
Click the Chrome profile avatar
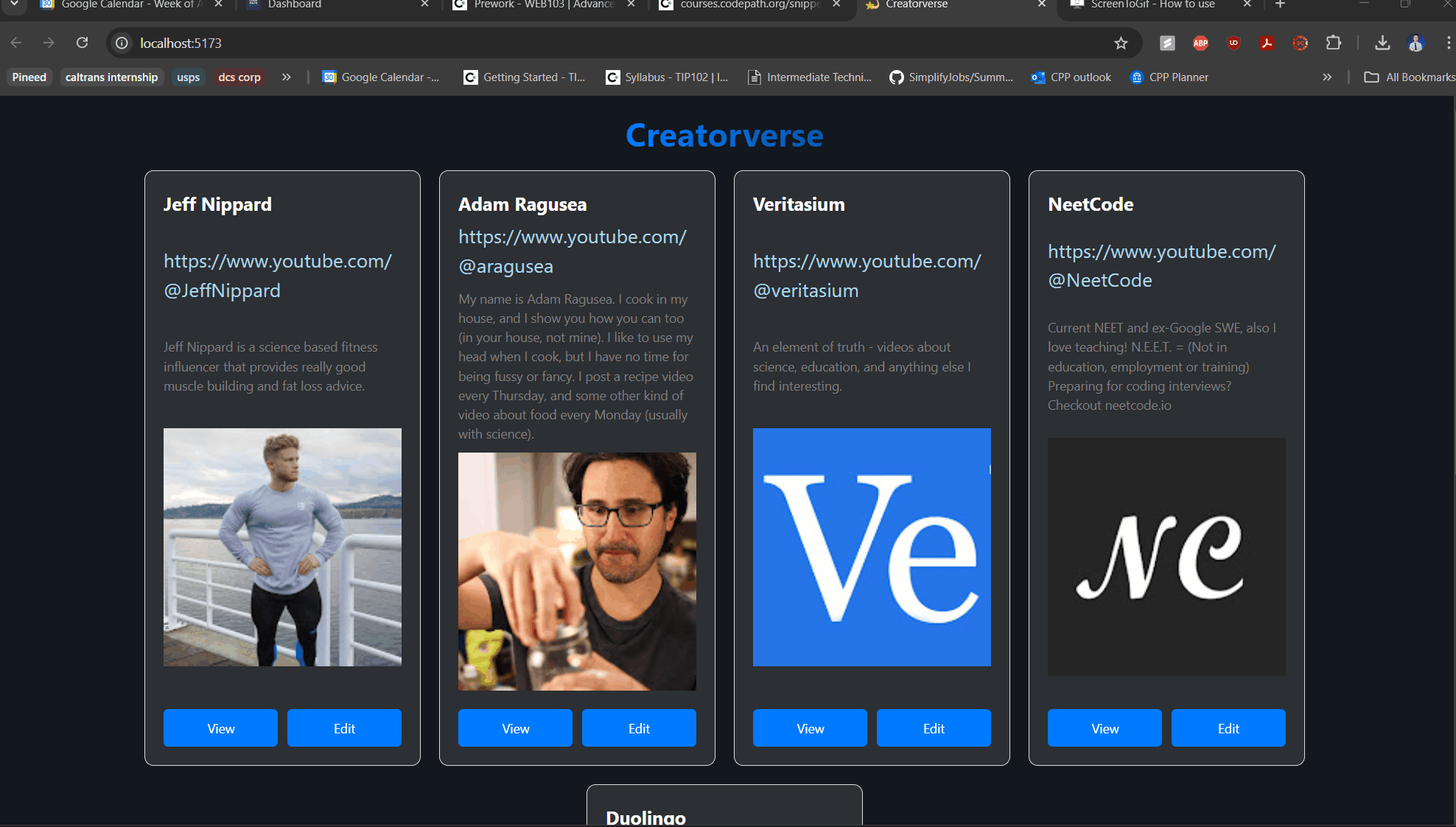pyautogui.click(x=1415, y=43)
